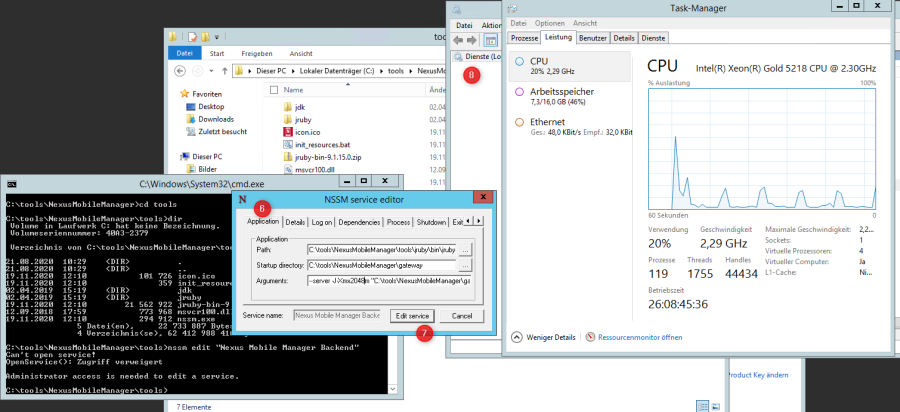This screenshot has height=412, width=900.
Task: Select Dieser PC in Explorer sidebar
Action: (x=201, y=157)
